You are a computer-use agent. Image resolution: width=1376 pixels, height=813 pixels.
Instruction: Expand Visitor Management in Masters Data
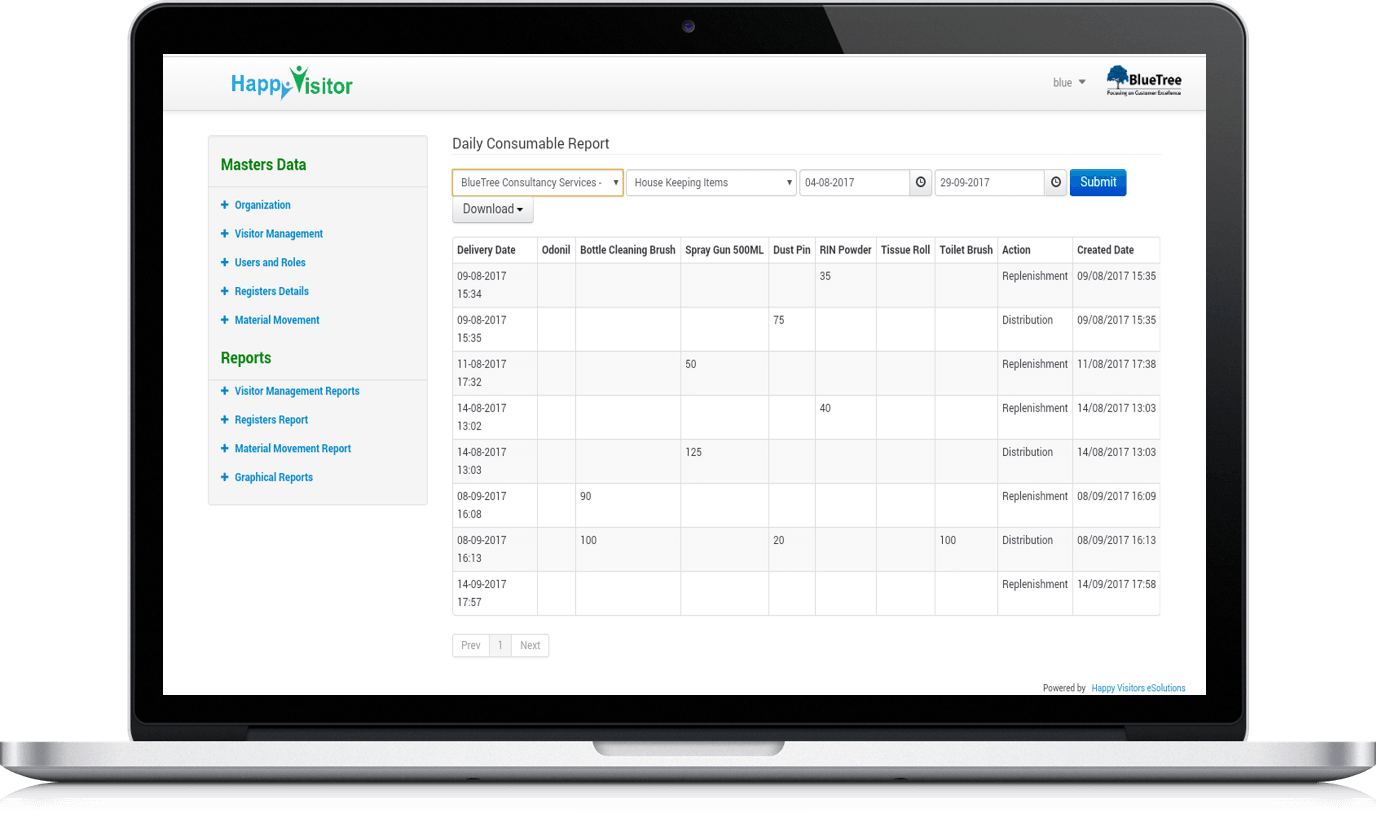[x=279, y=234]
